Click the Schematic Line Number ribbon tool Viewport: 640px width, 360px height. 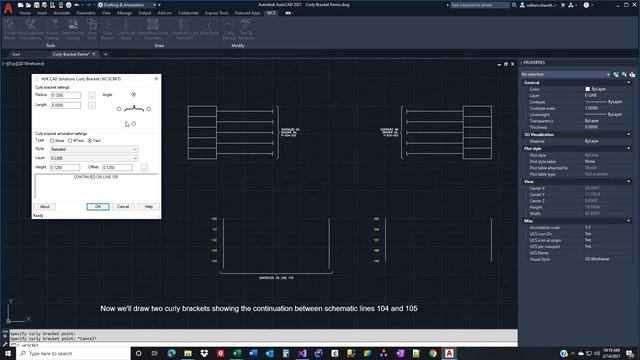(184, 29)
